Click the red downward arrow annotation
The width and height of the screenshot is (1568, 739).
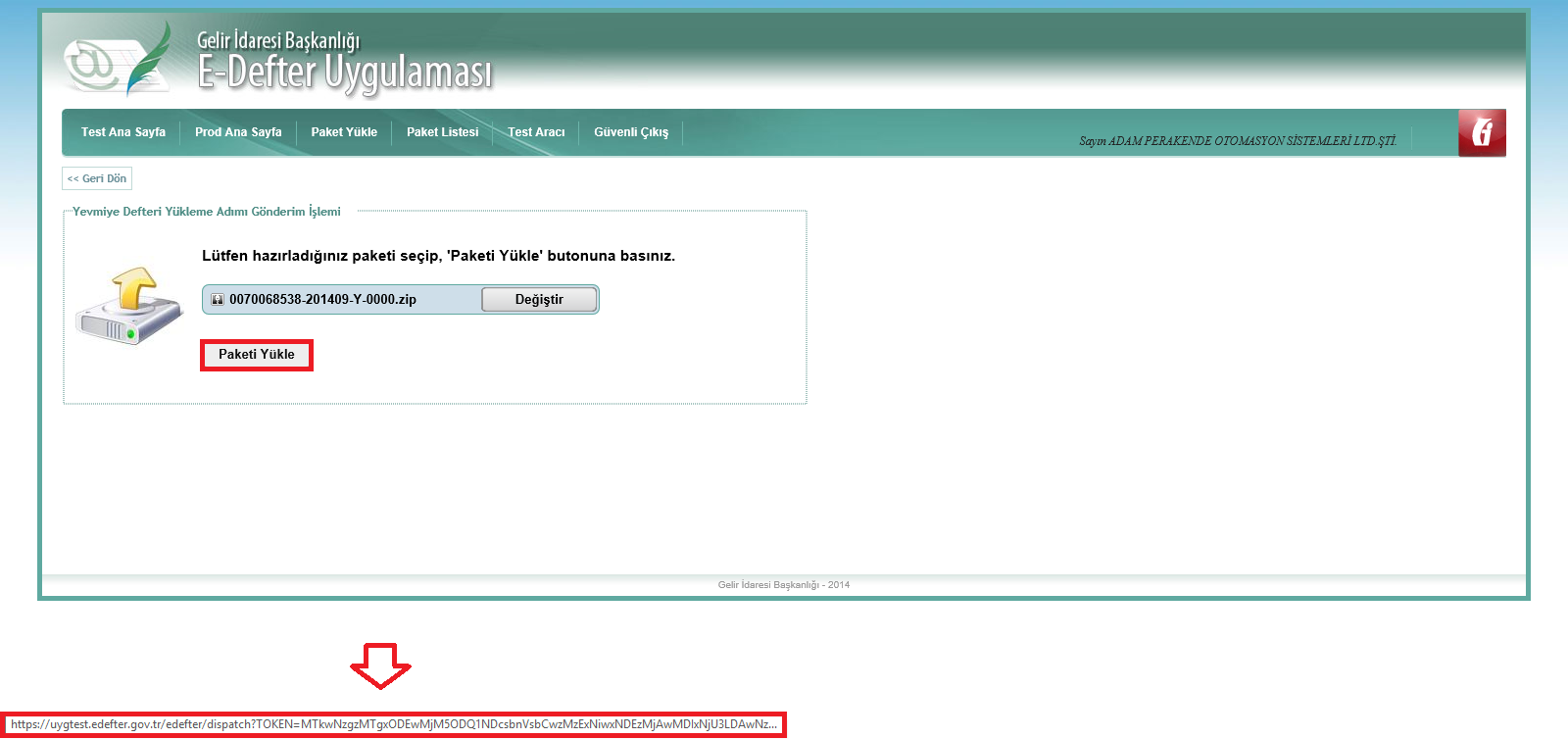[x=380, y=665]
